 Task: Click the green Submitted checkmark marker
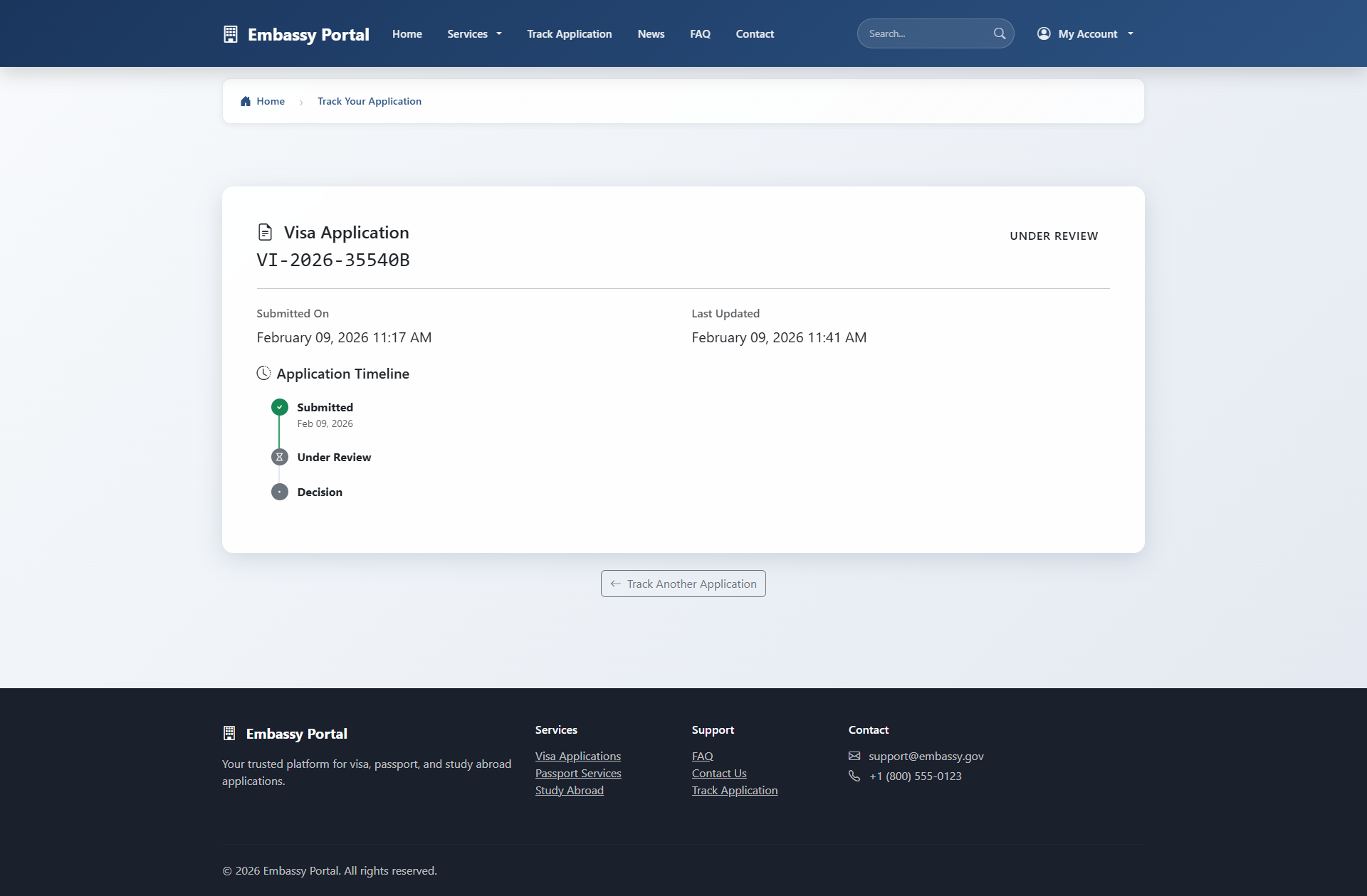click(280, 407)
